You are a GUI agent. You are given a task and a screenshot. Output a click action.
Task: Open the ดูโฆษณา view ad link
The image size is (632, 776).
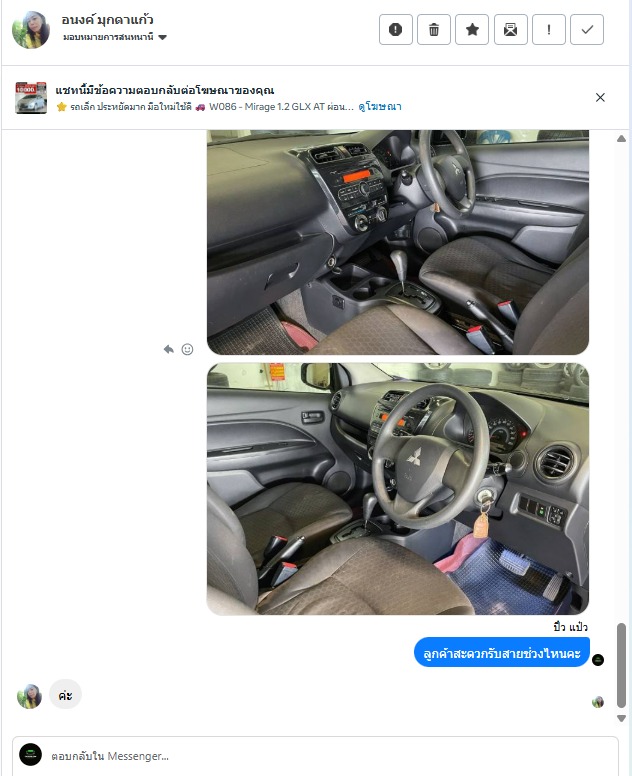(380, 106)
